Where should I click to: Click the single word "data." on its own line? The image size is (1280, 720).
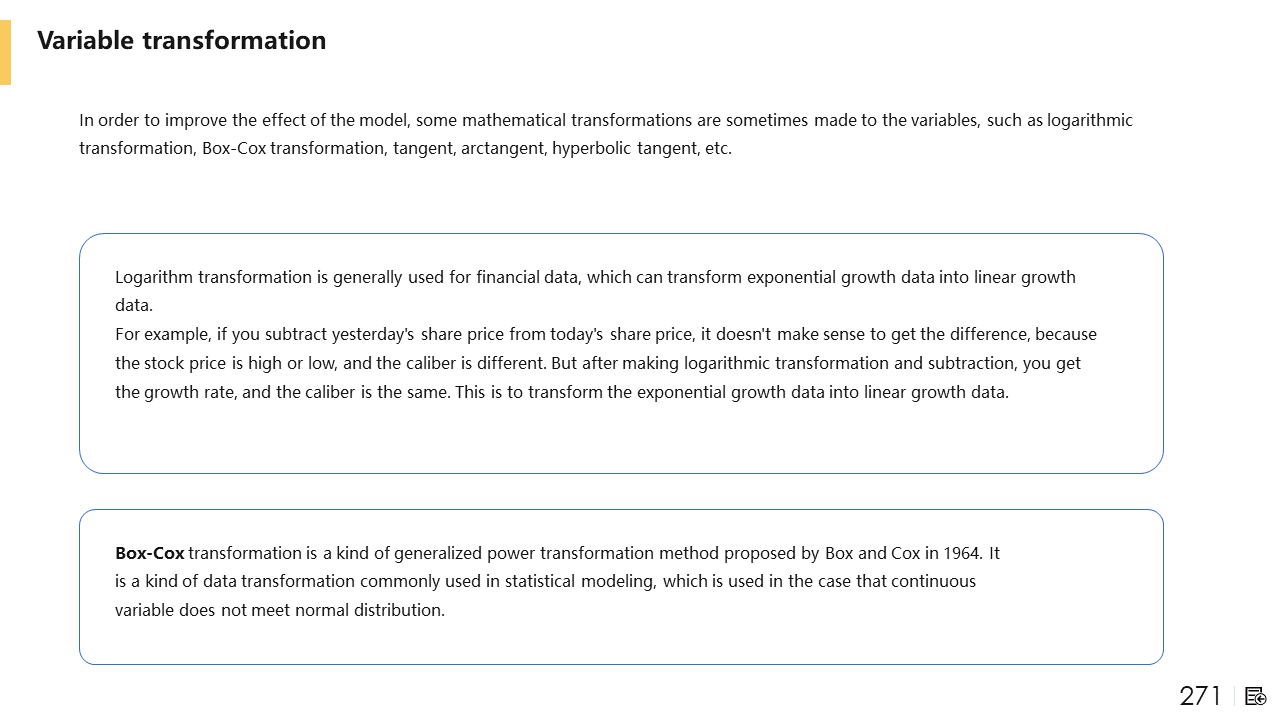pos(134,306)
